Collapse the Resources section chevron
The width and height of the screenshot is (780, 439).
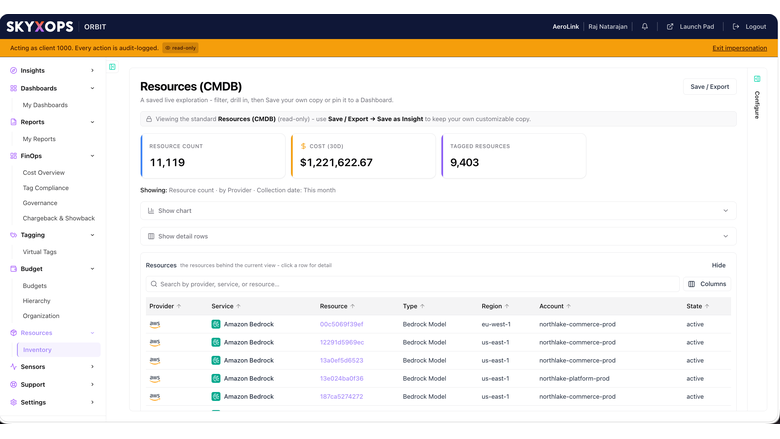93,333
